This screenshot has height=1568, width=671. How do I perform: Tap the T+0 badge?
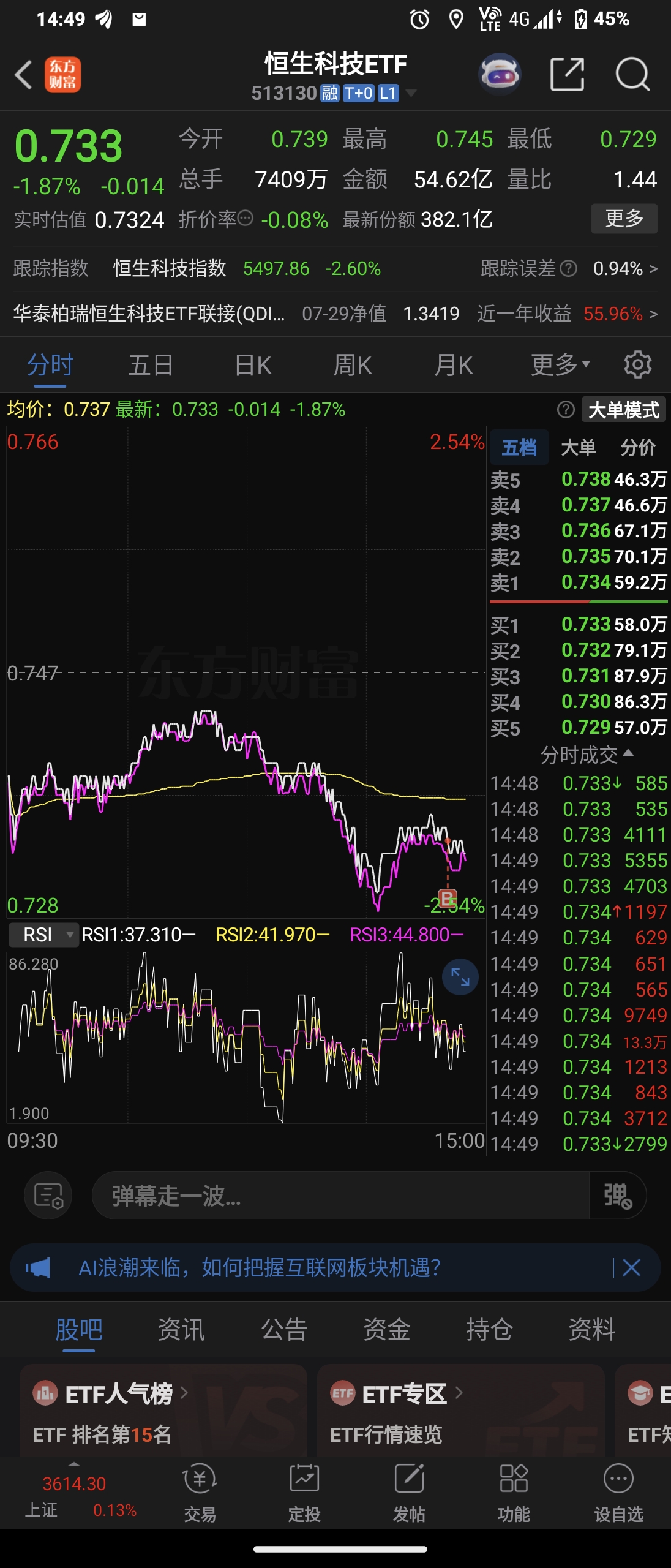(358, 93)
